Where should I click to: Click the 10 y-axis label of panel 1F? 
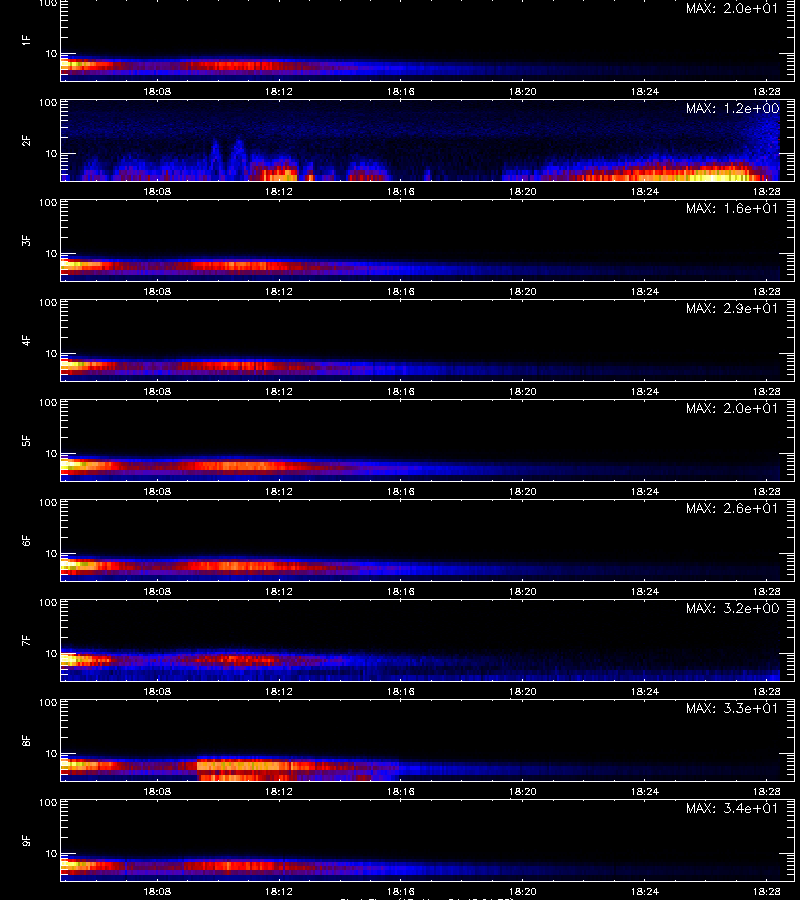[52, 53]
